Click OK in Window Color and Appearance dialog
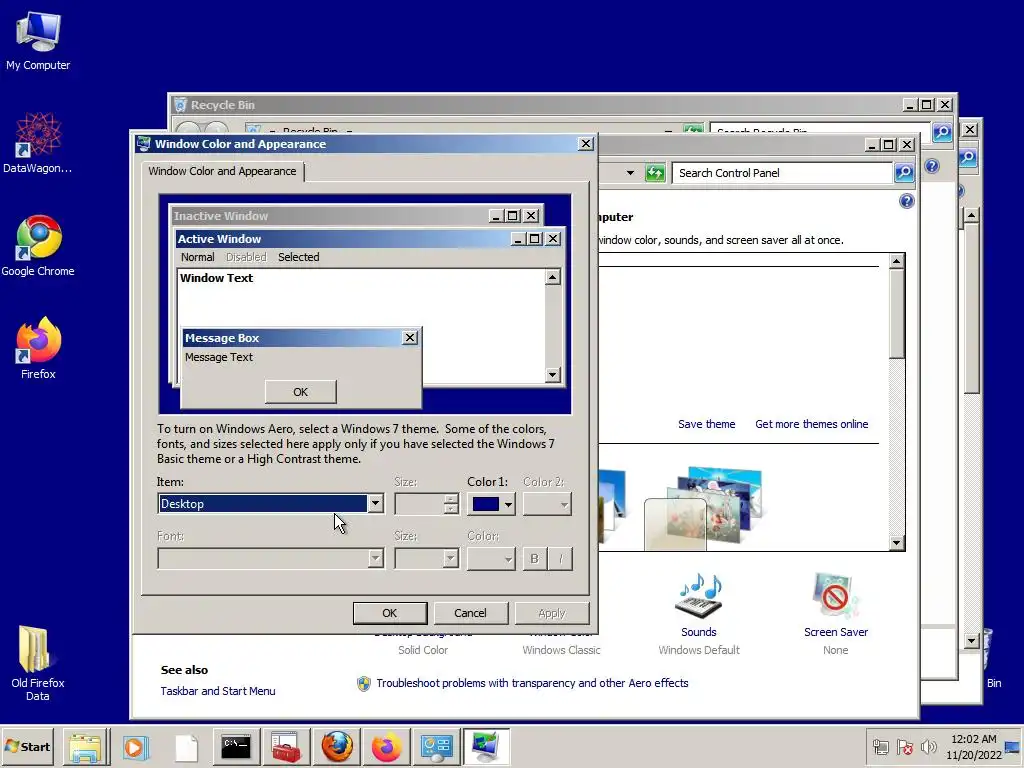Viewport: 1024px width, 768px height. [x=390, y=613]
